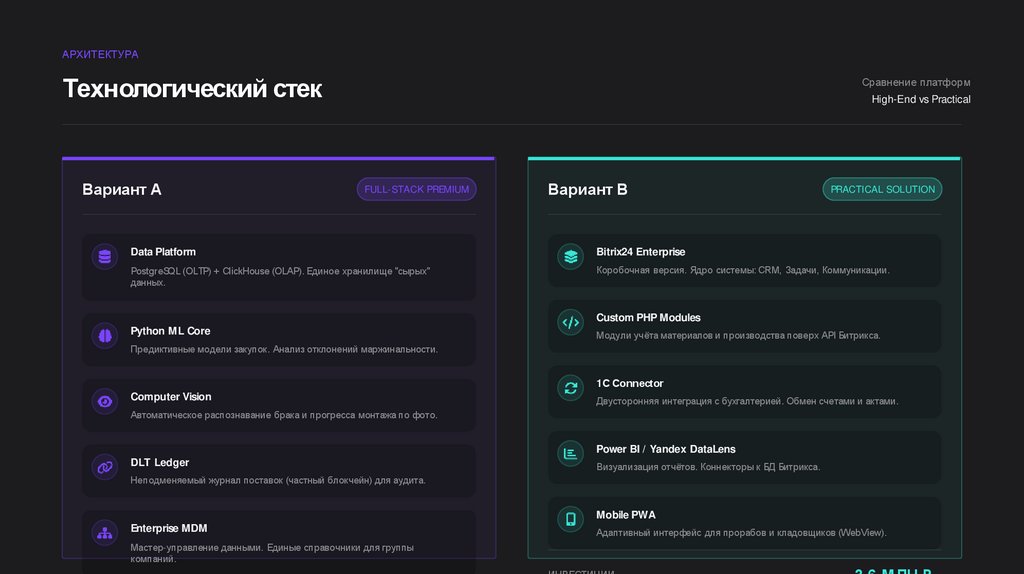Click the Power BI chart icon
Viewport: 1024px width, 574px height.
[571, 454]
